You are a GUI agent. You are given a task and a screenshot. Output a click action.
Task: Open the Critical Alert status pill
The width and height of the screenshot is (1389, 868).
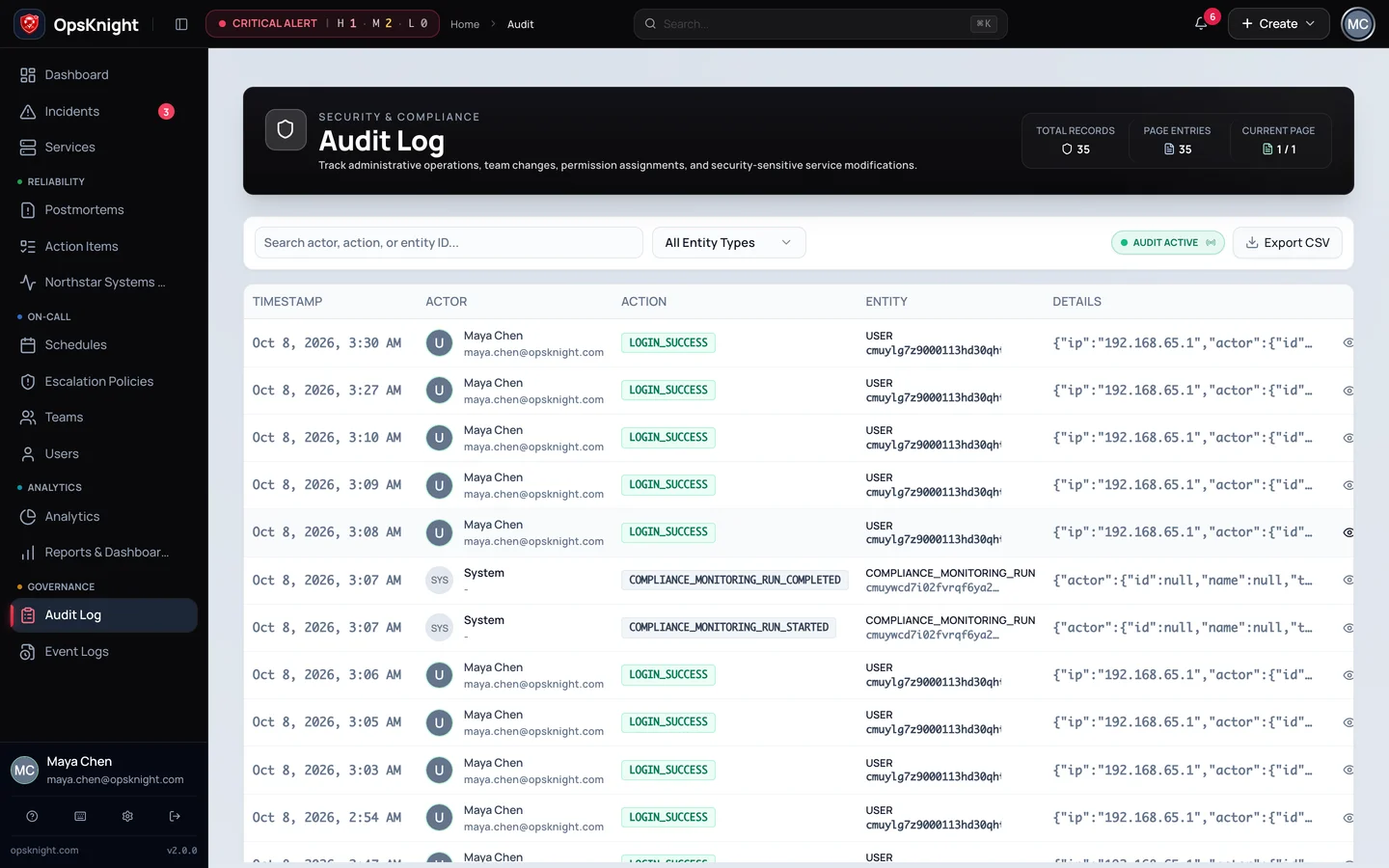click(322, 23)
